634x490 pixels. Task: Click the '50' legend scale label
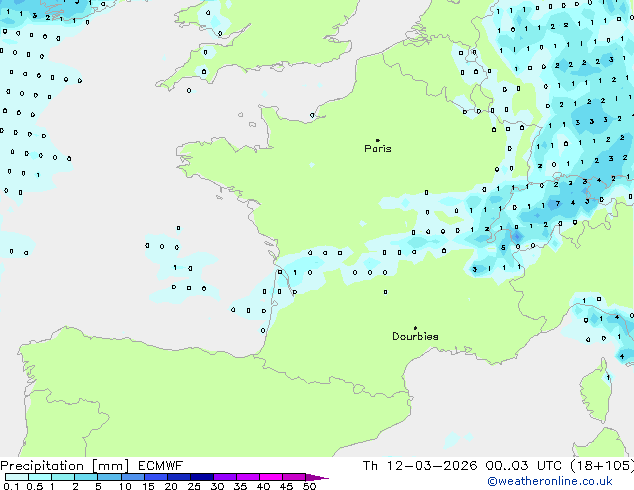click(309, 486)
